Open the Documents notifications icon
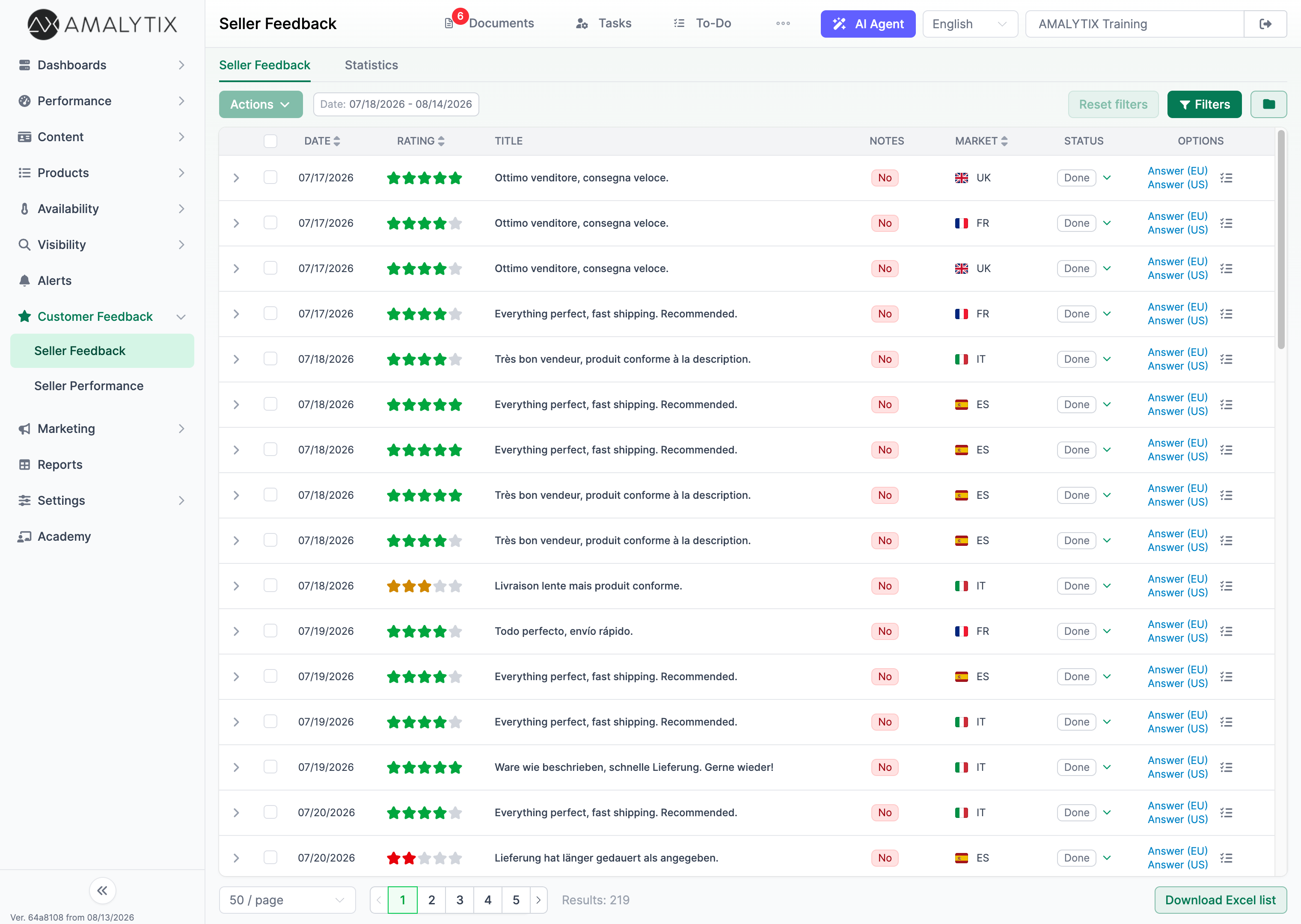This screenshot has height=924, width=1301. click(x=449, y=24)
